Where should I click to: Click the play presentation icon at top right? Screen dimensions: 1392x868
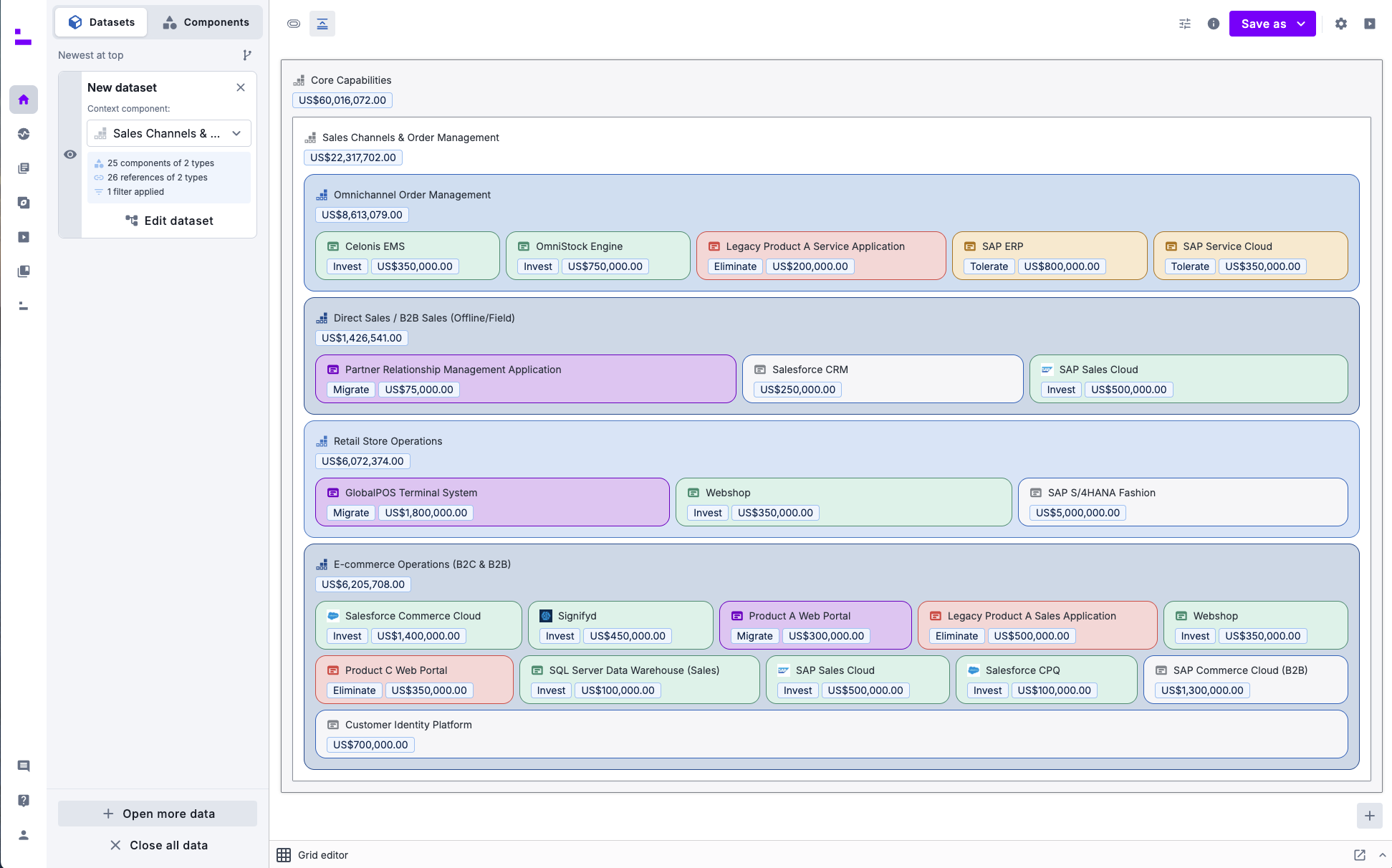[1370, 24]
